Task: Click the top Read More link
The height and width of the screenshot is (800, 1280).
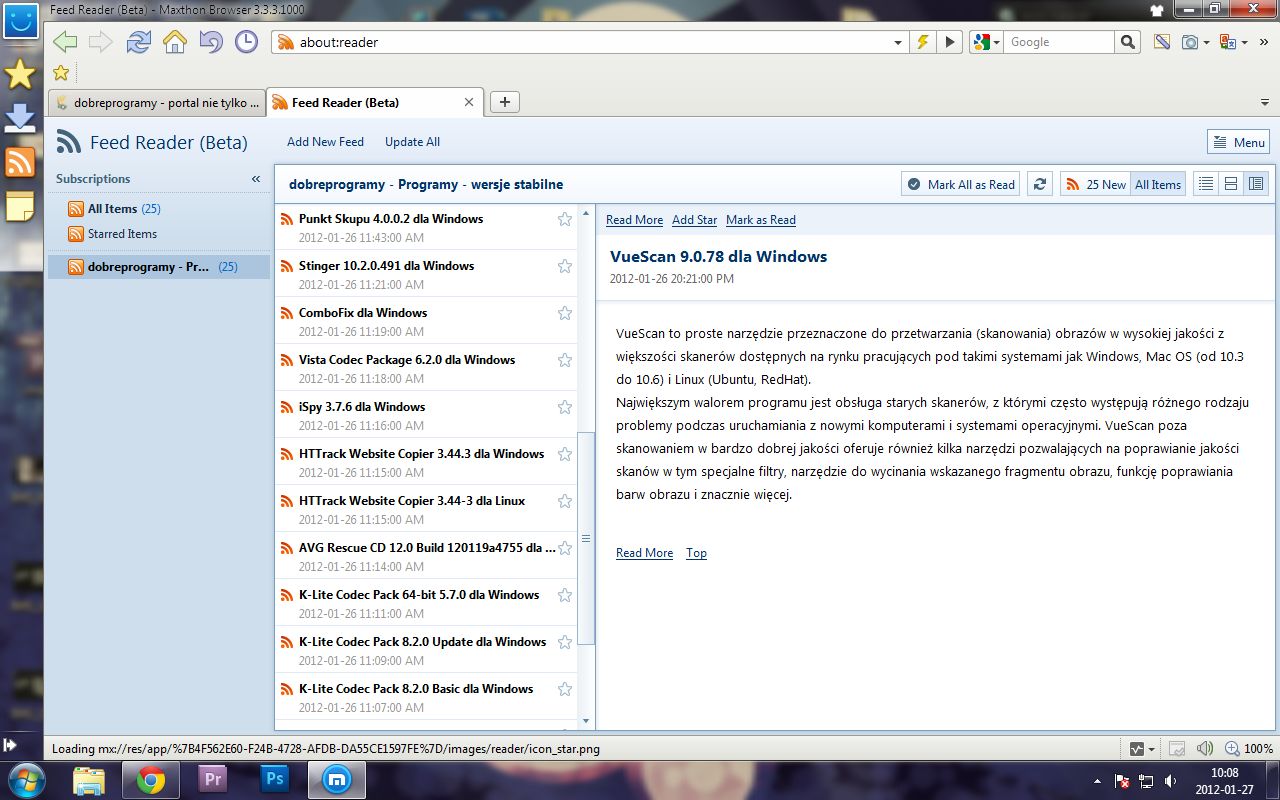Action: pyautogui.click(x=634, y=220)
